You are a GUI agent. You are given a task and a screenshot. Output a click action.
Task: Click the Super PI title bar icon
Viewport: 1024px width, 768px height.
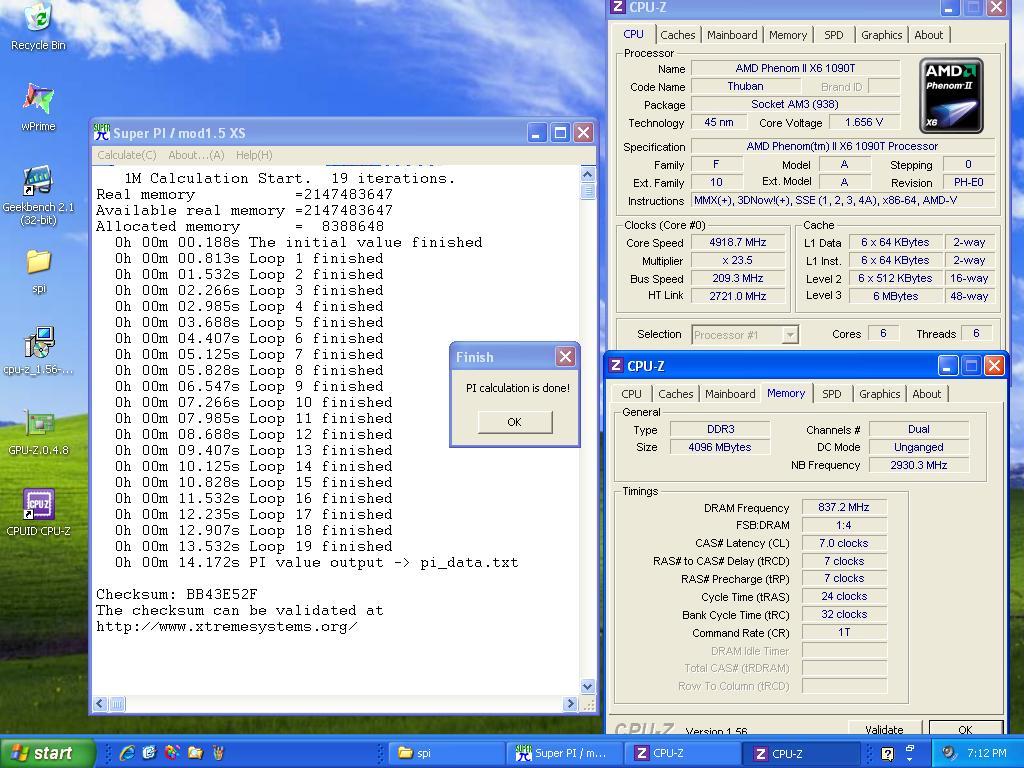pos(101,133)
